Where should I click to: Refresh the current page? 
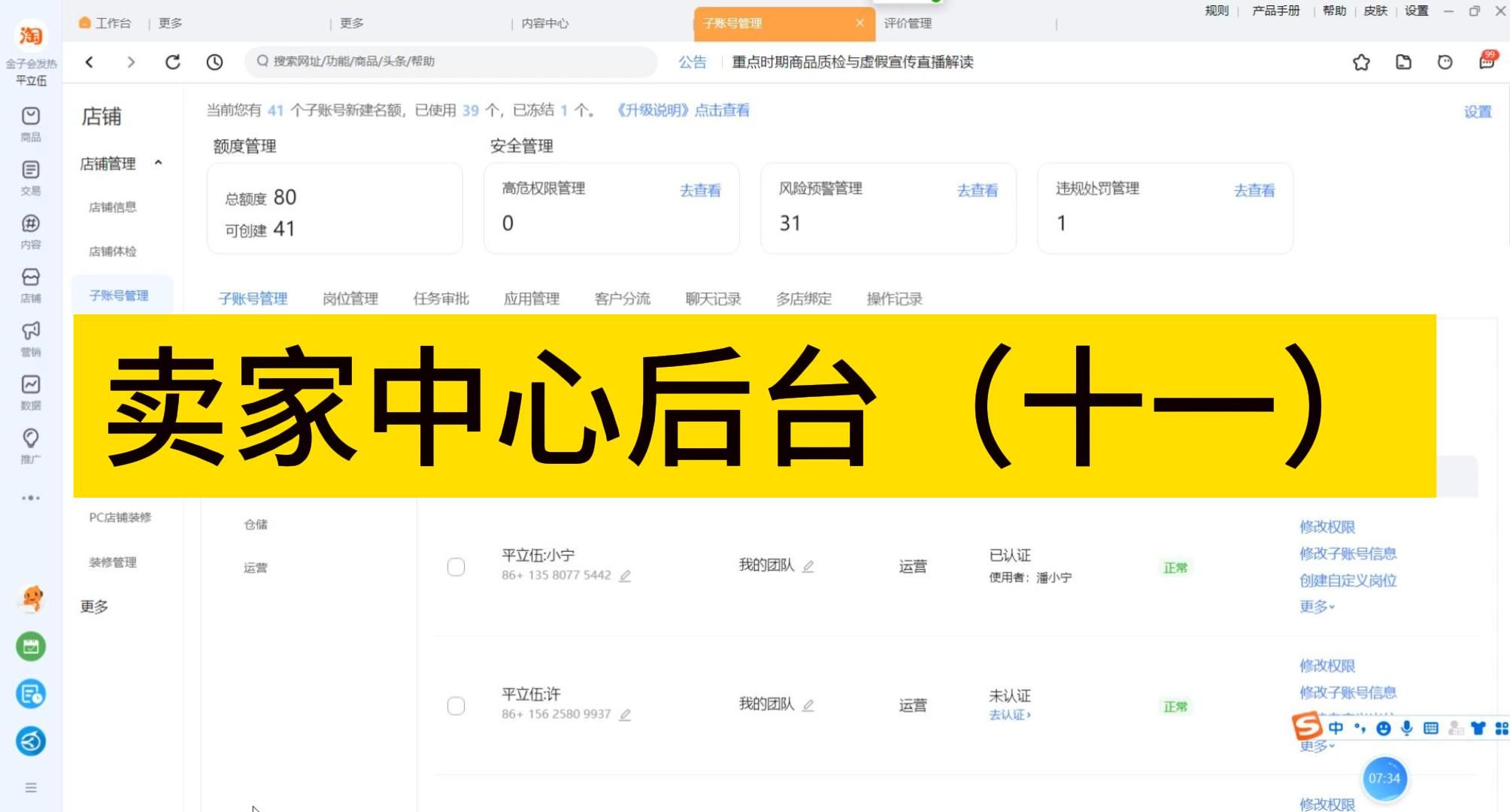click(173, 62)
